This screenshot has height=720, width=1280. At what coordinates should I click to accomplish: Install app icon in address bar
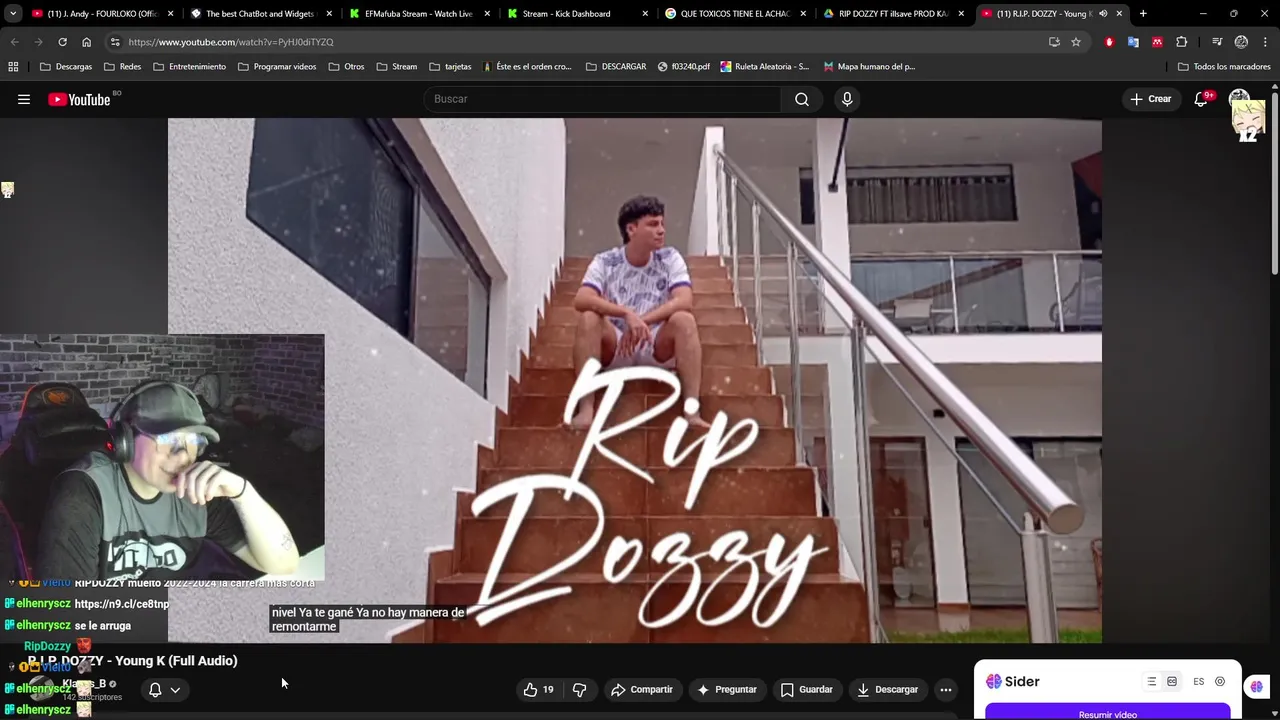(x=1054, y=42)
